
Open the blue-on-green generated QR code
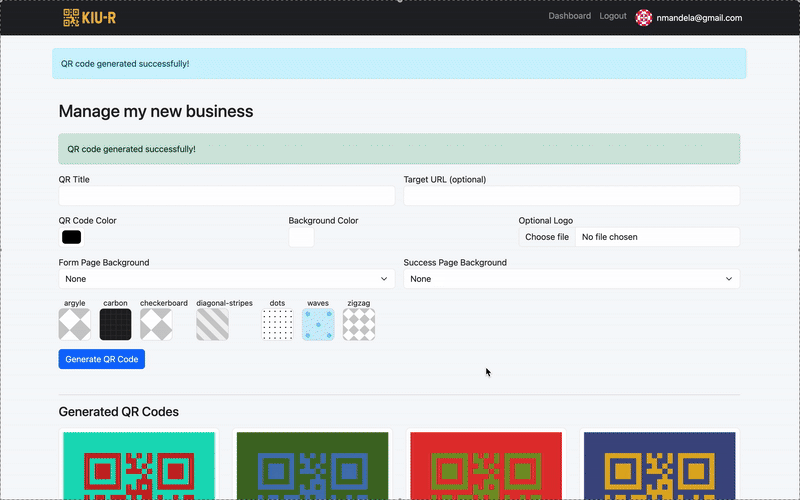312,466
